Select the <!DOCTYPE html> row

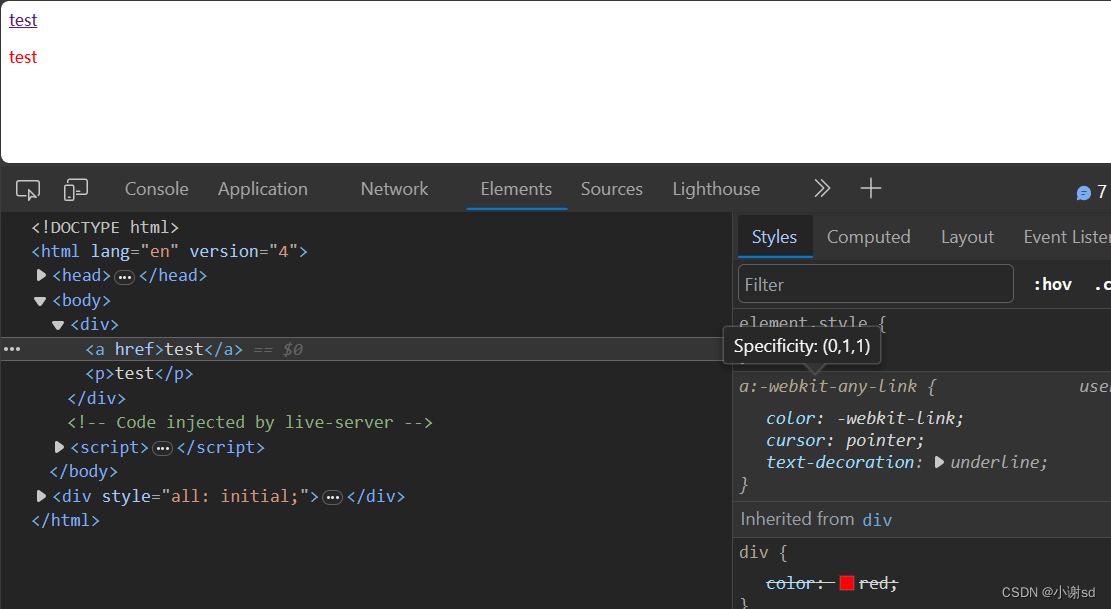[105, 227]
